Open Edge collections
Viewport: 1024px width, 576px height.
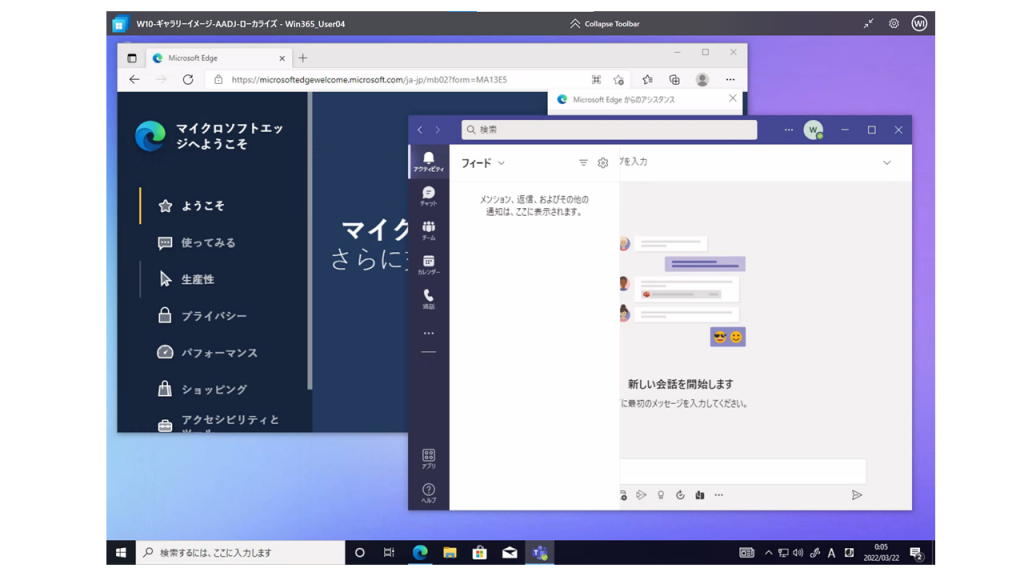(x=675, y=80)
